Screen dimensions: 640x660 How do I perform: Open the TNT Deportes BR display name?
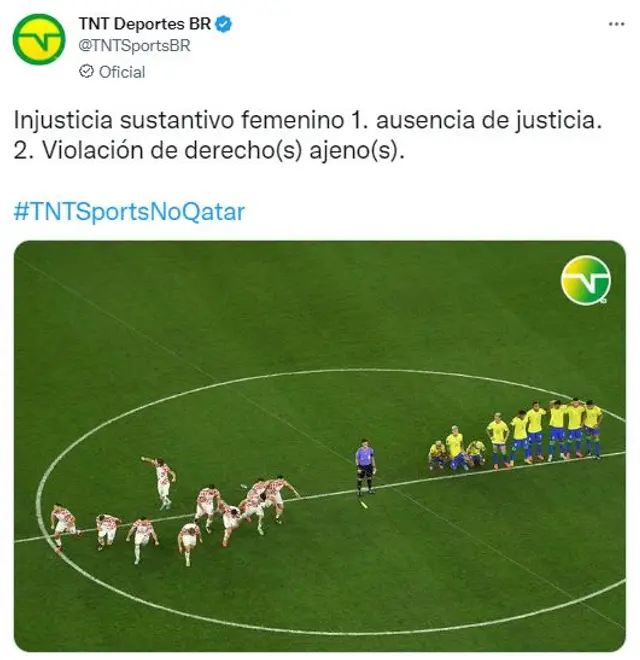click(x=144, y=24)
